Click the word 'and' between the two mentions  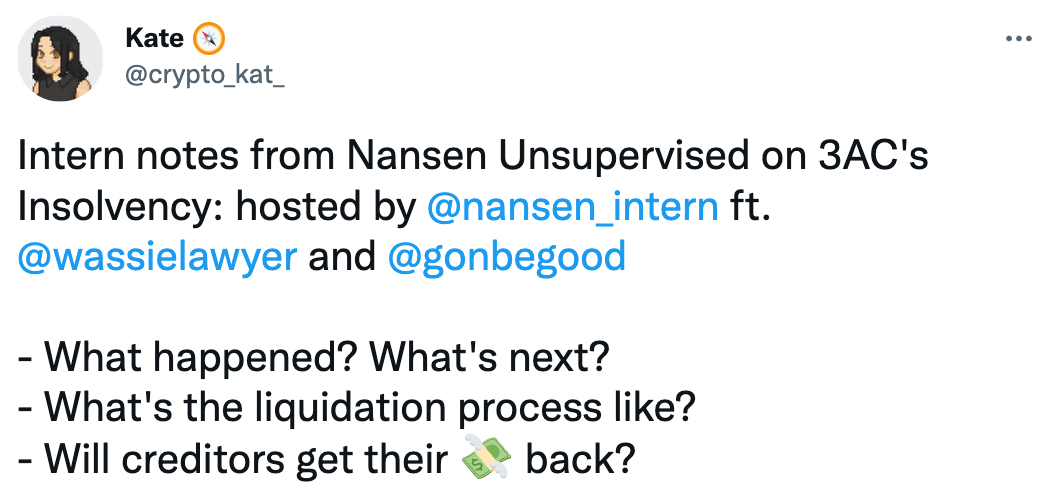(x=342, y=258)
